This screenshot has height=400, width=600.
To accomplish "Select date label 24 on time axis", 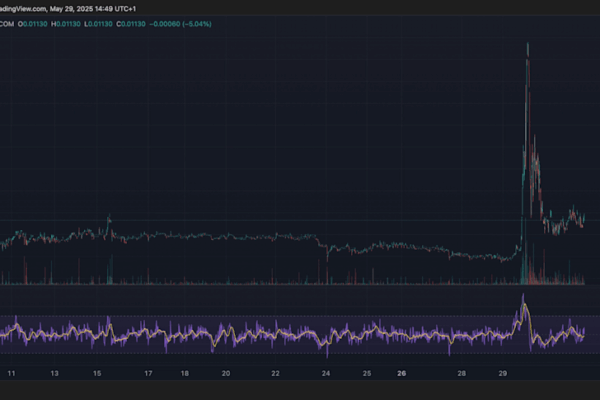I will tap(326, 373).
